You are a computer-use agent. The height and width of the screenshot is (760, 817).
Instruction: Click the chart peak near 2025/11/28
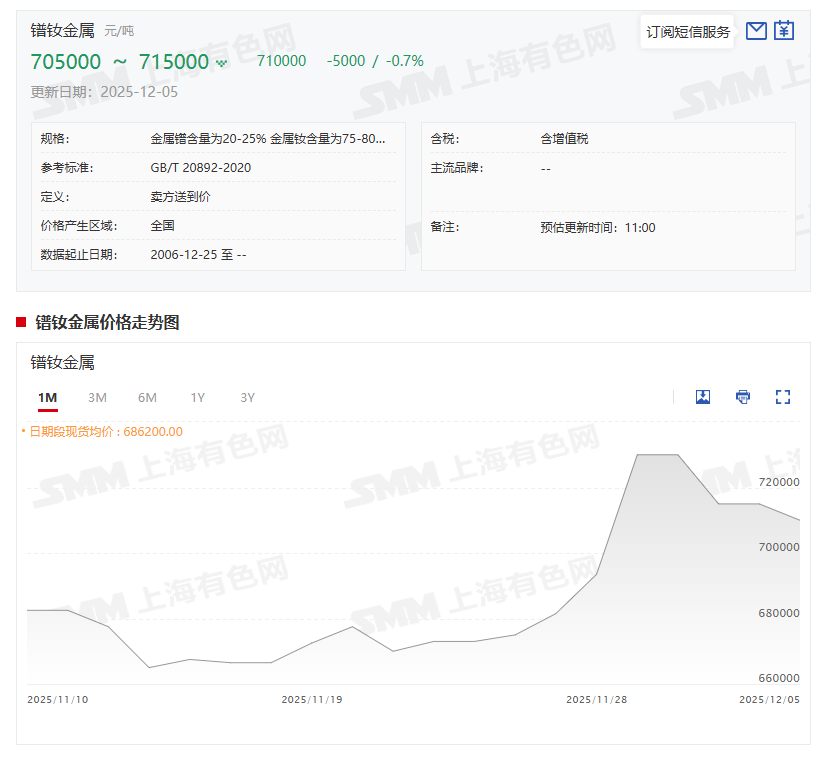coord(657,455)
